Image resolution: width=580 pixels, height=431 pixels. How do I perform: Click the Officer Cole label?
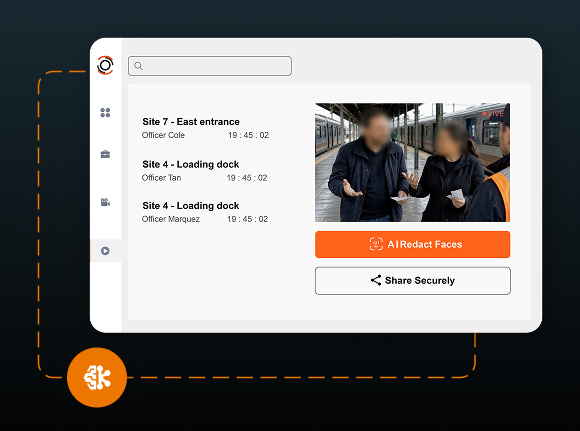point(163,135)
